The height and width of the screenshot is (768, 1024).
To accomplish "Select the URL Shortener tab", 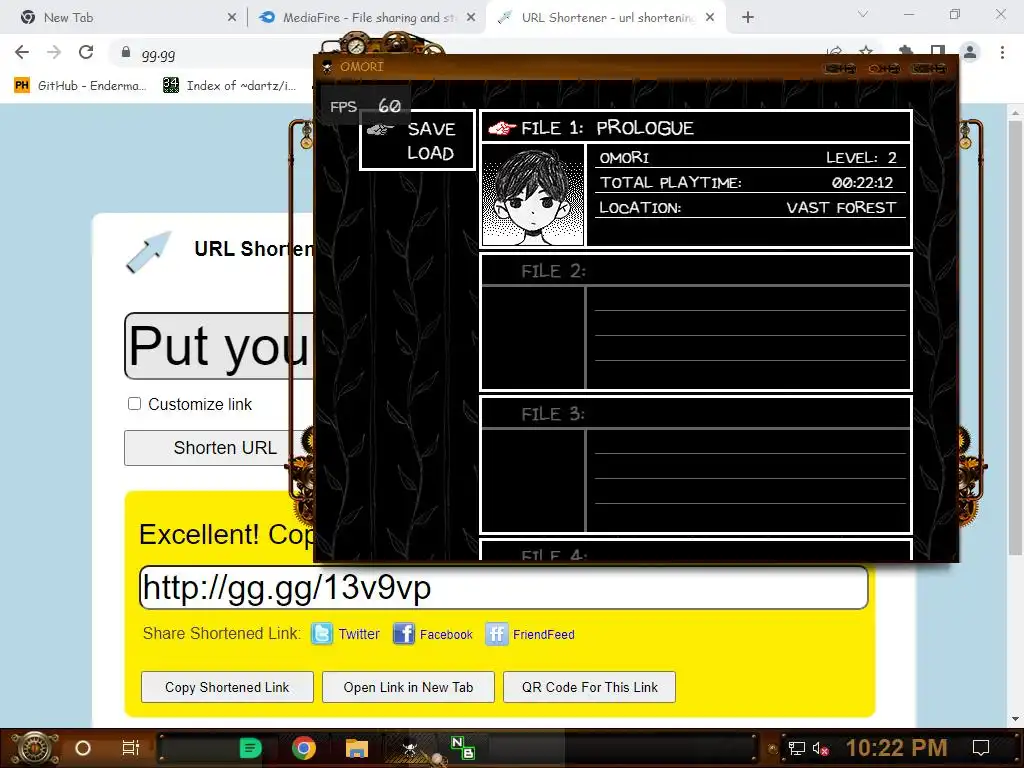I will 605,18.
